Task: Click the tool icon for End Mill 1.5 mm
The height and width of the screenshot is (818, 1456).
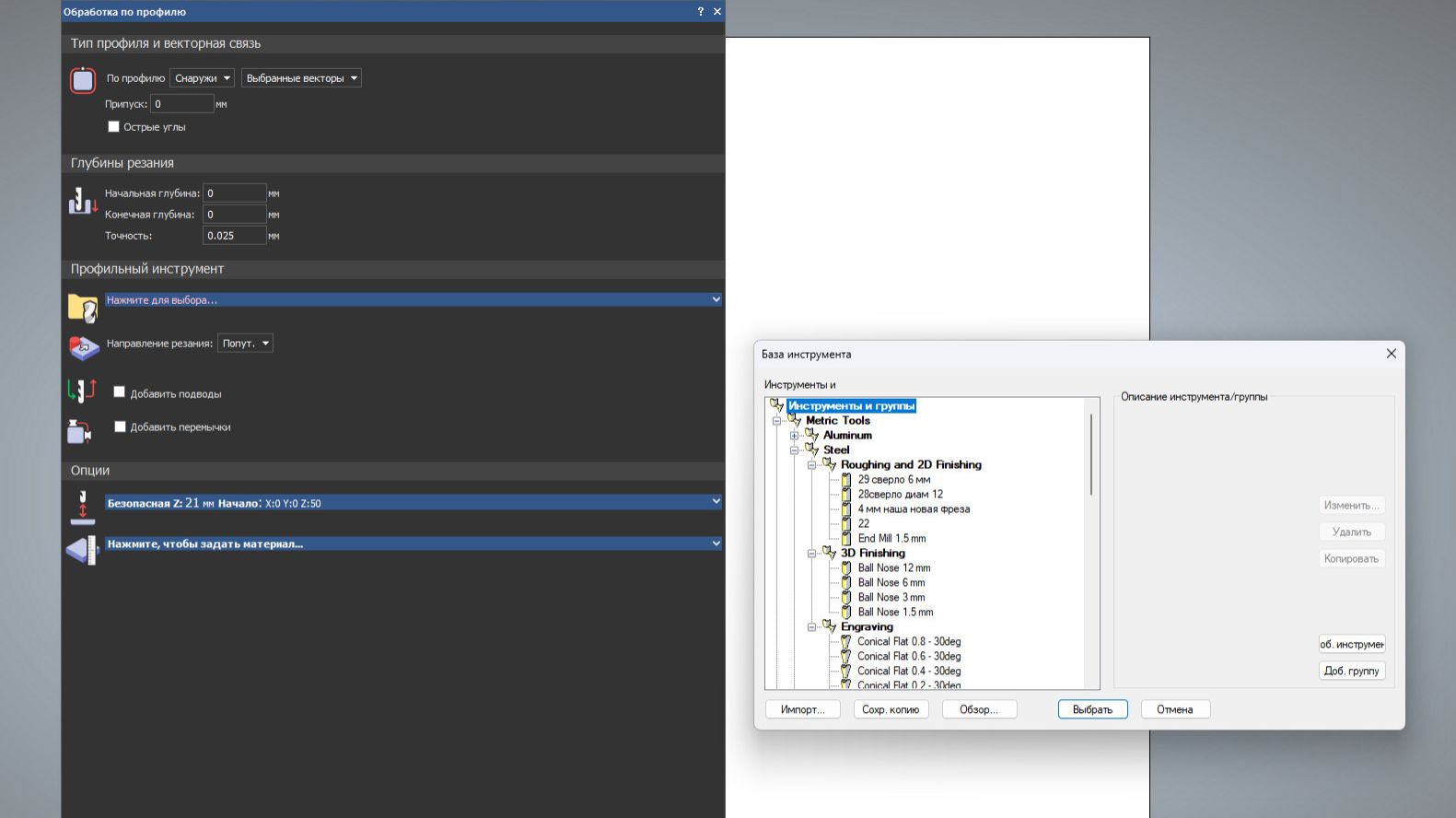Action: tap(846, 538)
